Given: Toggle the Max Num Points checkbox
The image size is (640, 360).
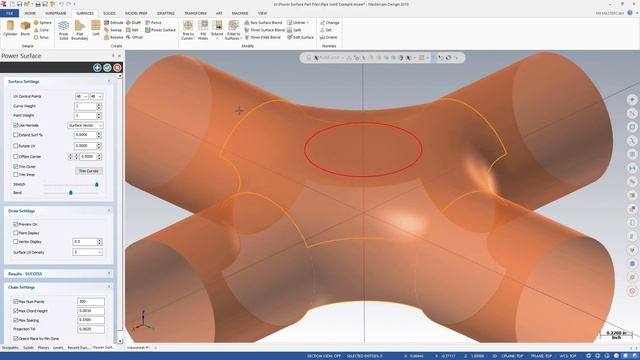Looking at the screenshot, I should click(16, 302).
